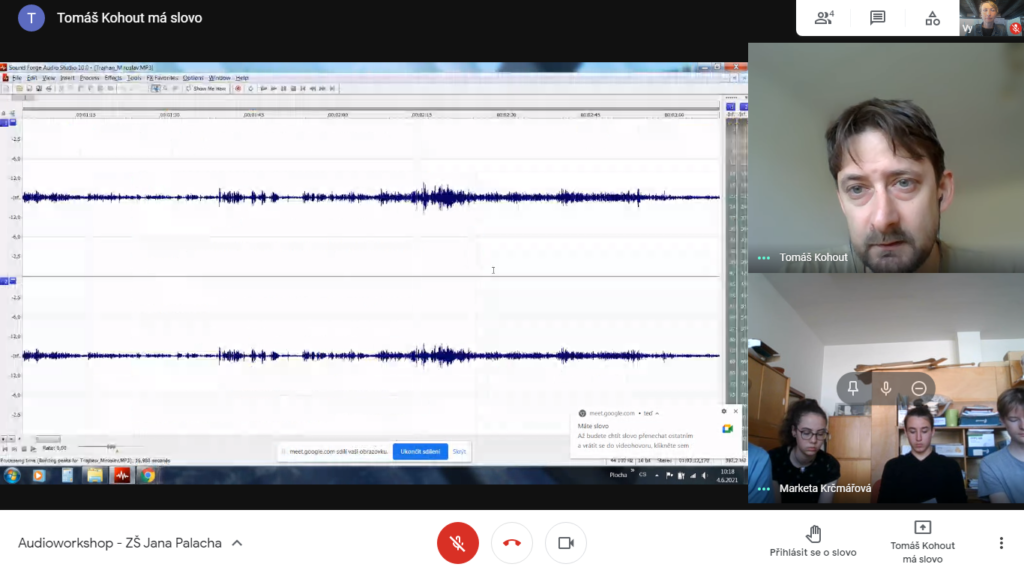Toggle loop playback in Sound Forge toolbar

[x=251, y=88]
